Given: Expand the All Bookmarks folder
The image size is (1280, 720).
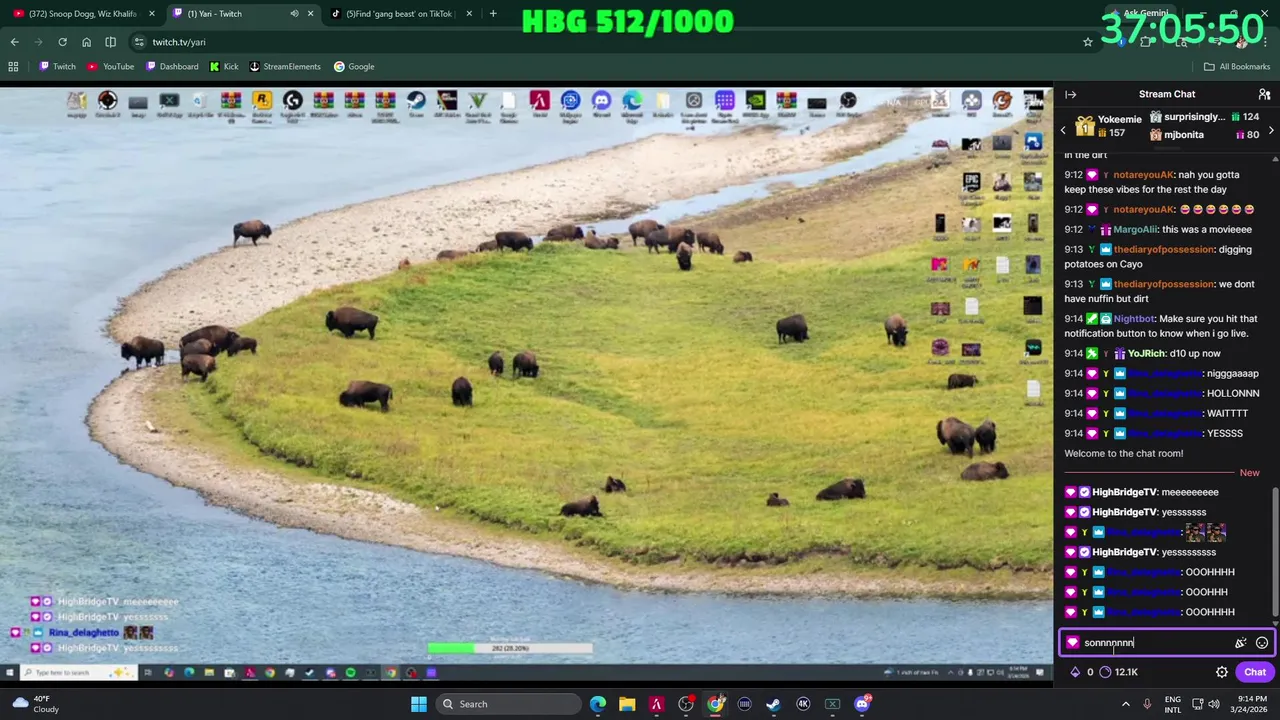Looking at the screenshot, I should [1237, 67].
